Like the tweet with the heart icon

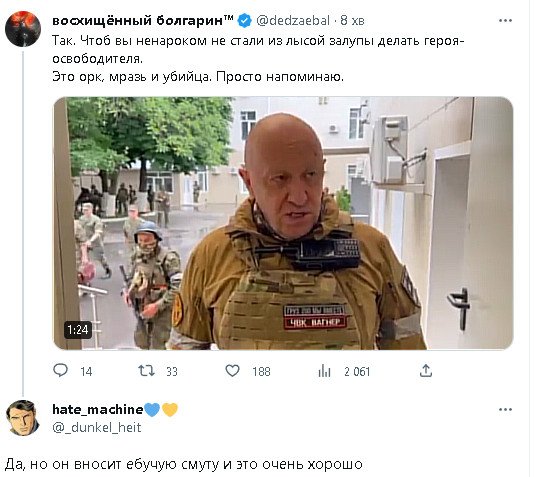(233, 371)
